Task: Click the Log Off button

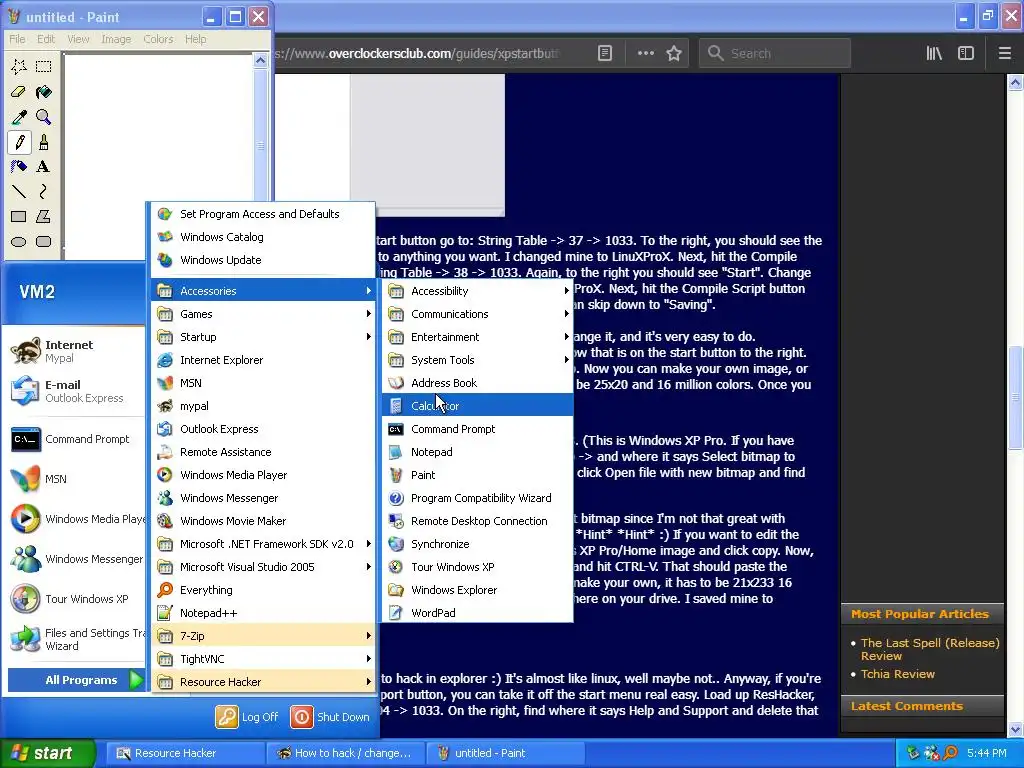Action: [248, 717]
